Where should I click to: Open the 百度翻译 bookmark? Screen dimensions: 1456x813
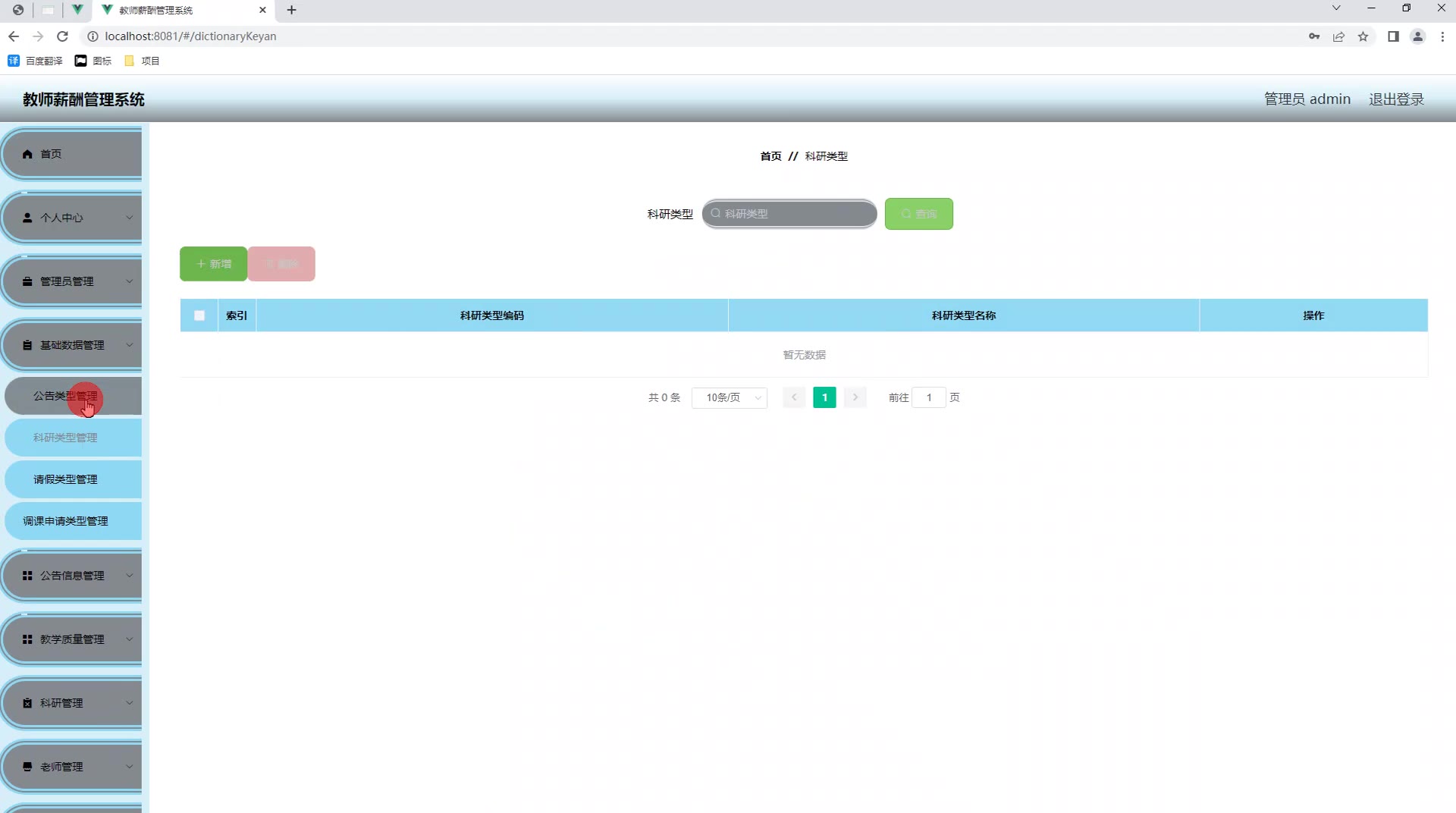(35, 61)
